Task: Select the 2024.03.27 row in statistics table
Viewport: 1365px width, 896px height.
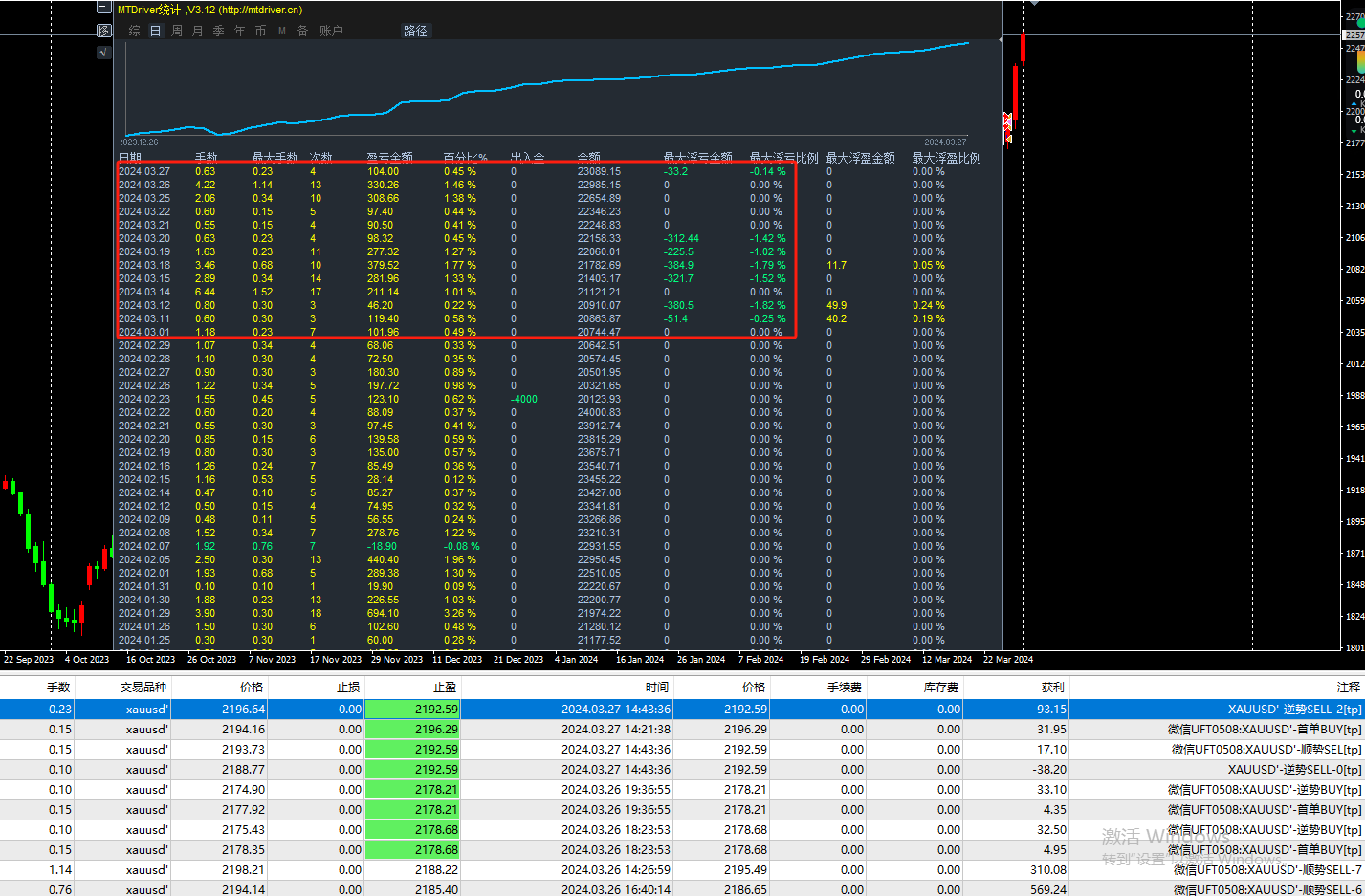Action: (x=144, y=172)
